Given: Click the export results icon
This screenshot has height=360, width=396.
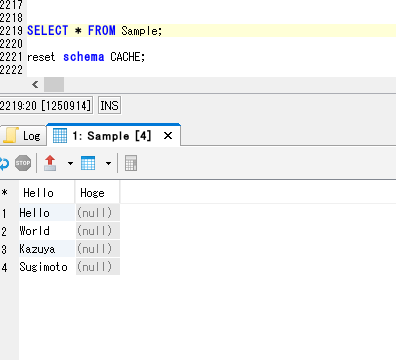Looking at the screenshot, I should point(50,163).
